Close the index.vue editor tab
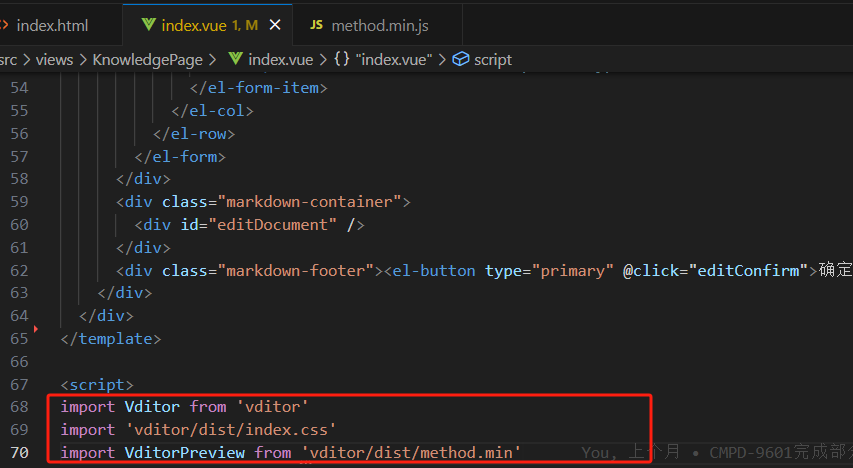 [x=276, y=24]
